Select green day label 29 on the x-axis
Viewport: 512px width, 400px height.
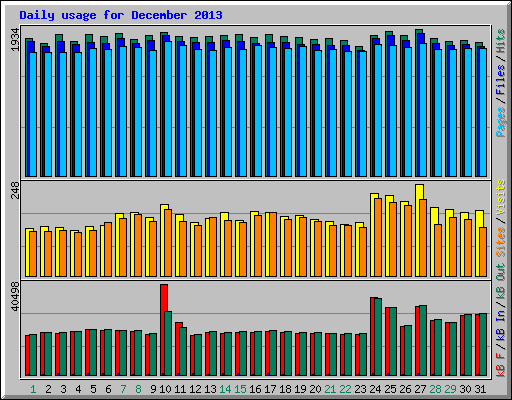450,389
